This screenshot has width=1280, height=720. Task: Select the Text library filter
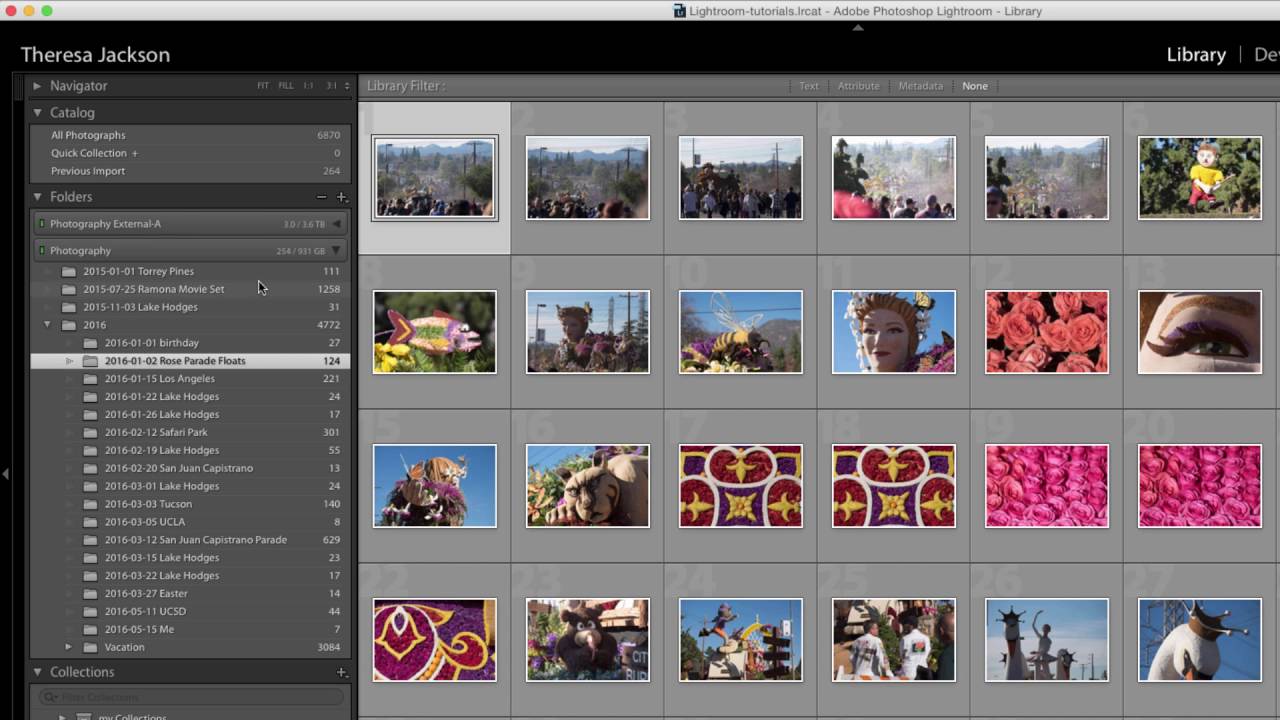click(809, 86)
